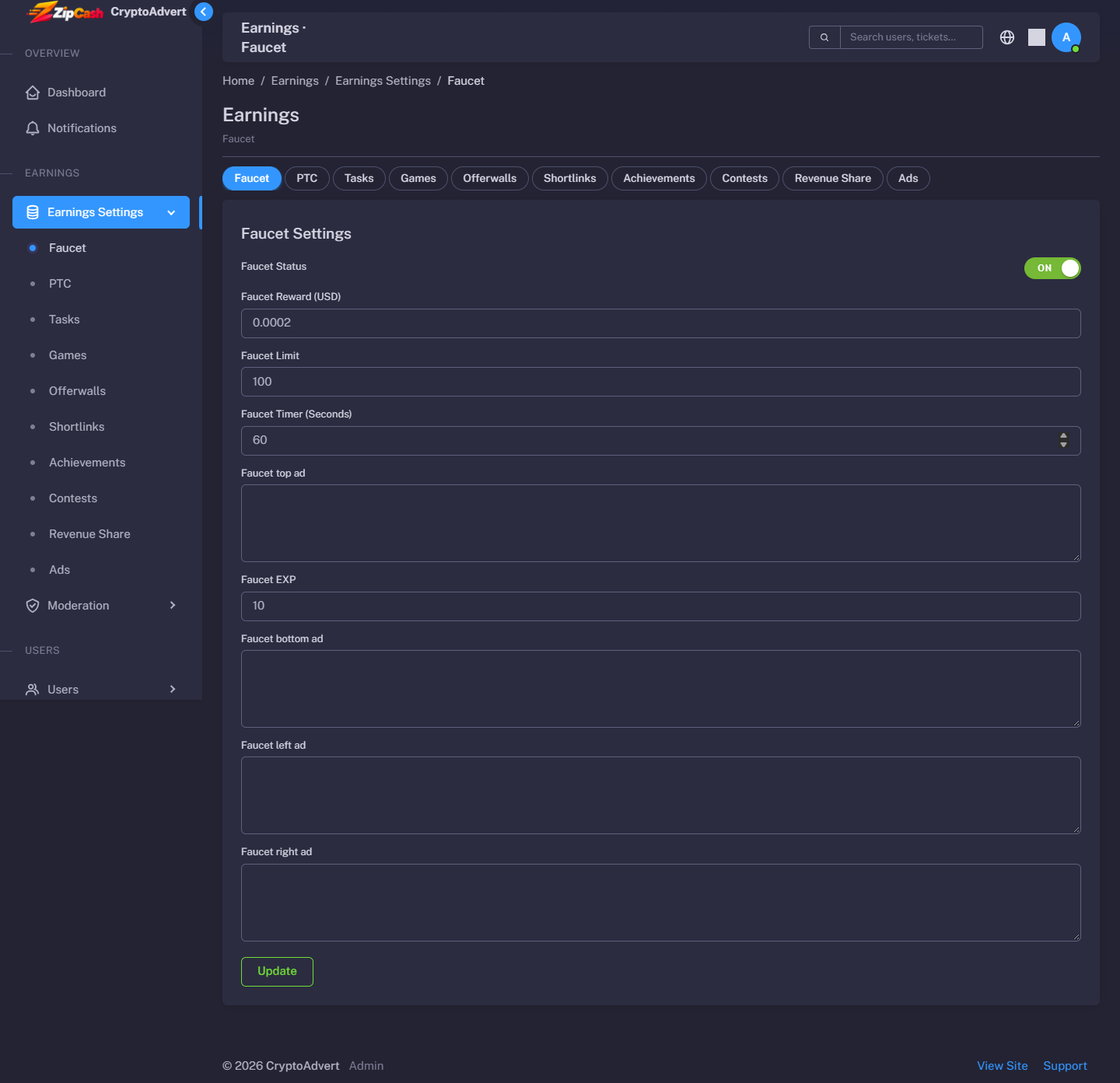Switch to the Tasks tab
The image size is (1120, 1083).
pos(359,179)
